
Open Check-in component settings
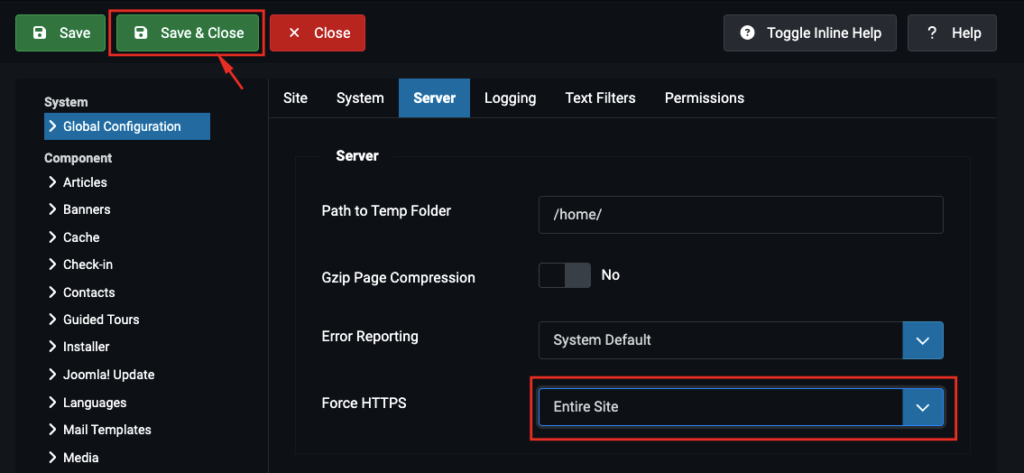click(88, 265)
